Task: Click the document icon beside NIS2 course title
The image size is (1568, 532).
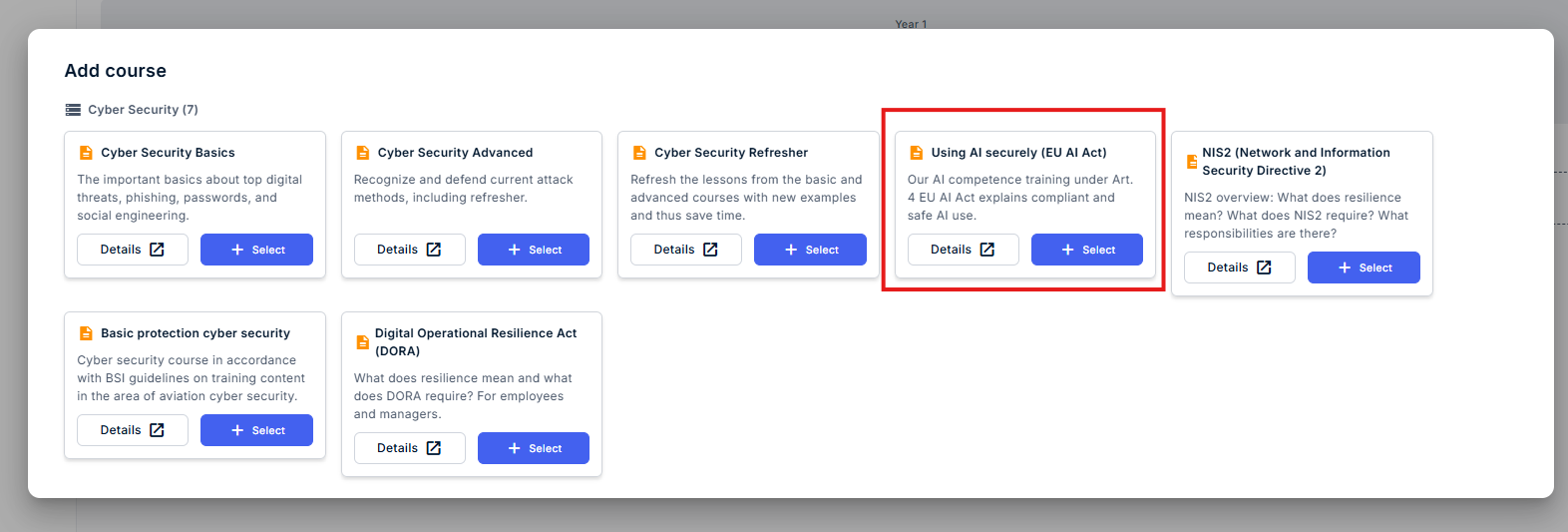Action: point(1192,162)
